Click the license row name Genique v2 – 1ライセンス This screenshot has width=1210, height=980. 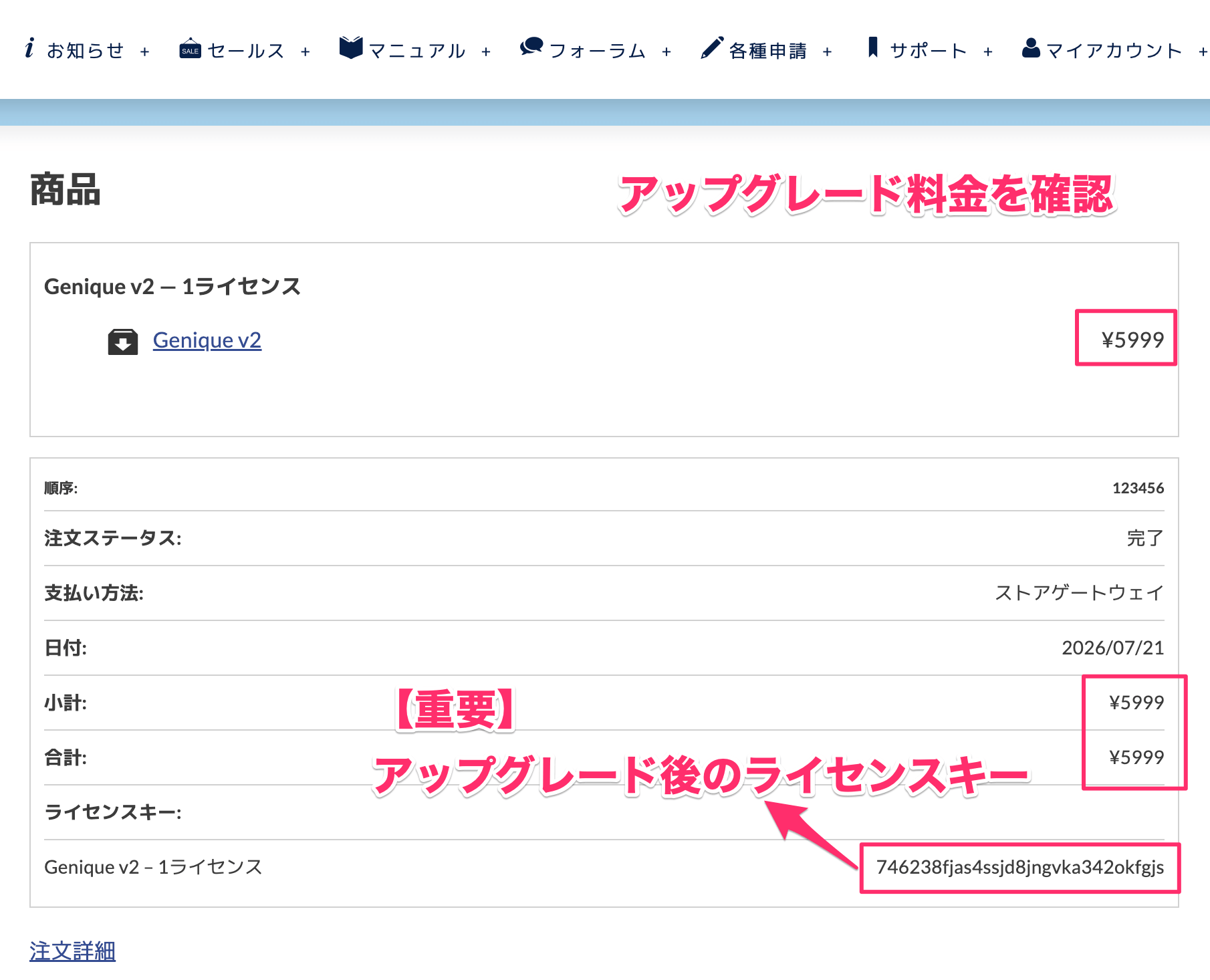pos(153,866)
